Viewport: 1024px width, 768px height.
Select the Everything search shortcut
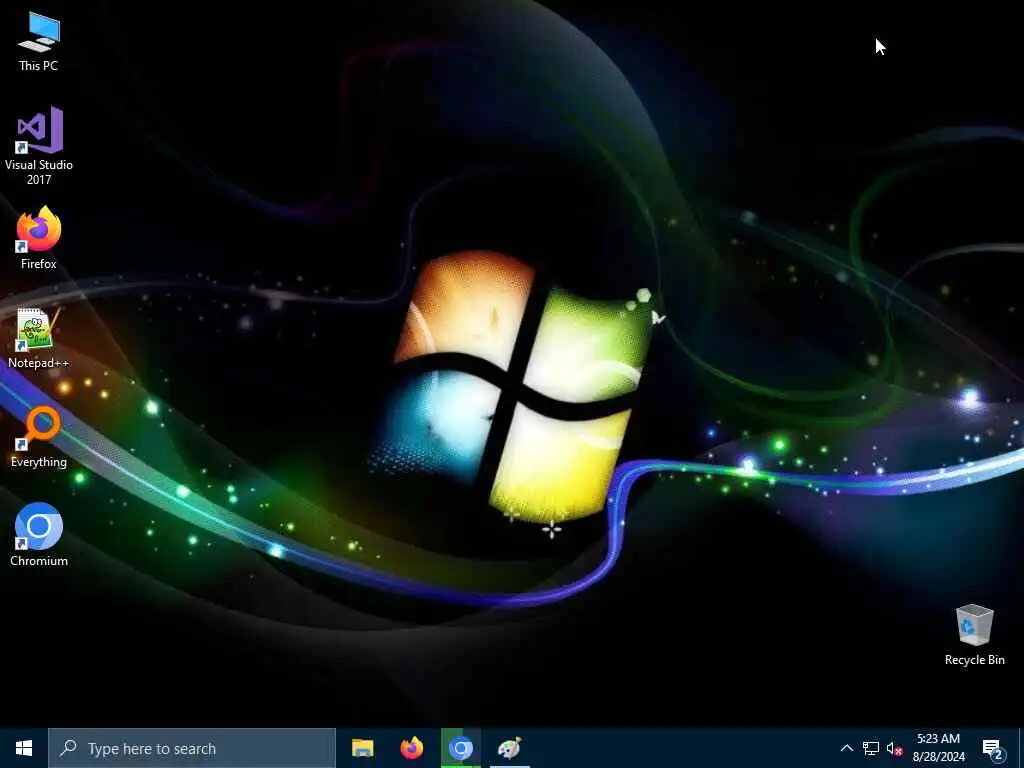[39, 437]
